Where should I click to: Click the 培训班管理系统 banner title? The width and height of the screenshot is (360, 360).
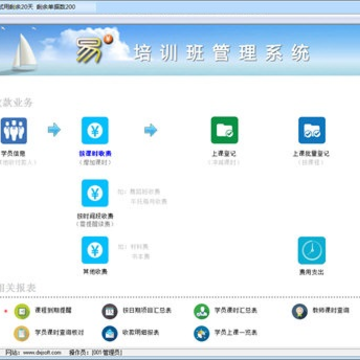(222, 53)
